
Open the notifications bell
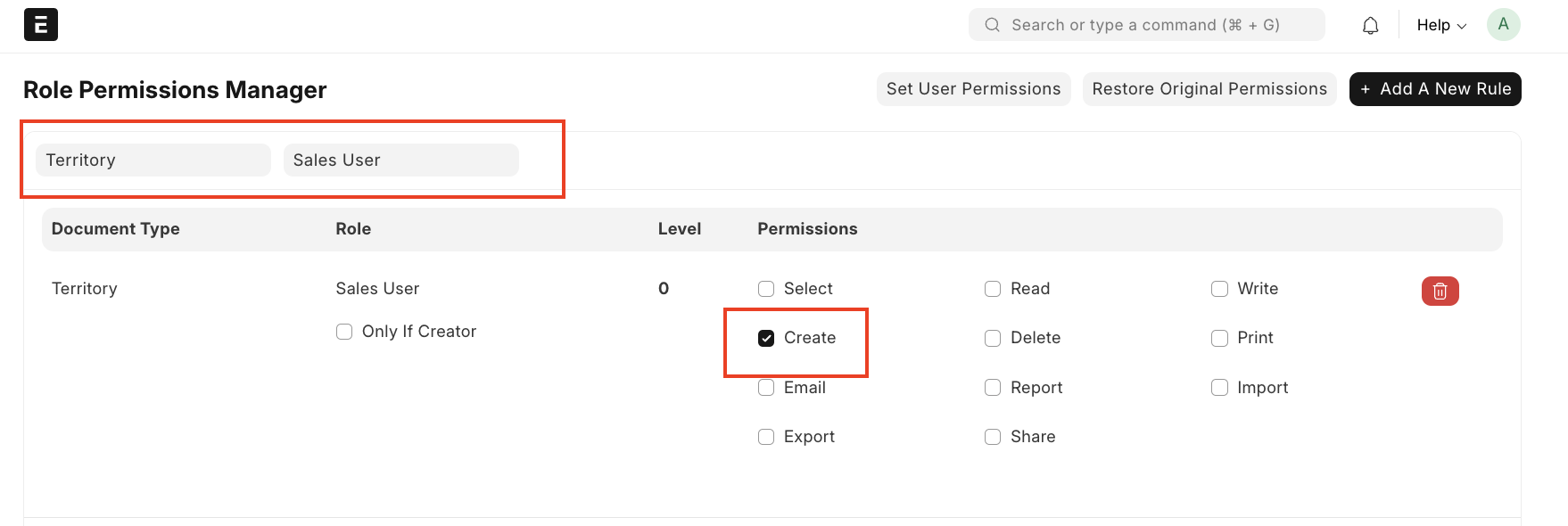(1370, 26)
